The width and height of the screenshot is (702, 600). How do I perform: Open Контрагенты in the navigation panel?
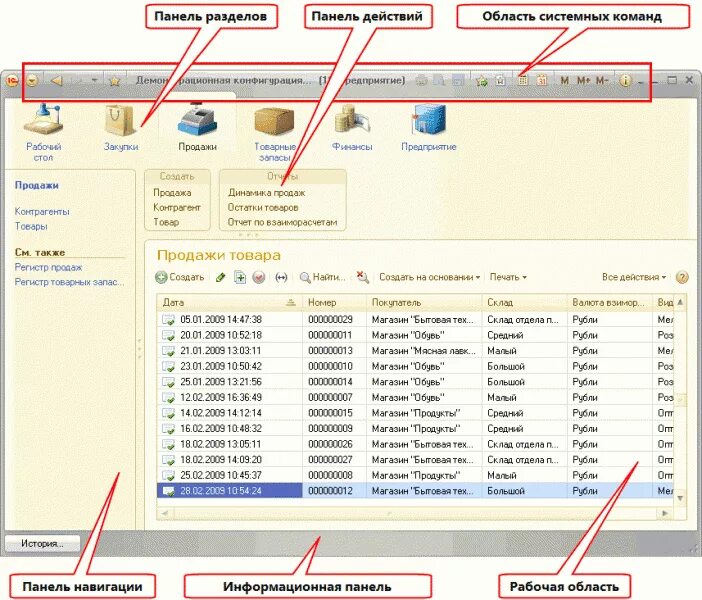point(42,211)
